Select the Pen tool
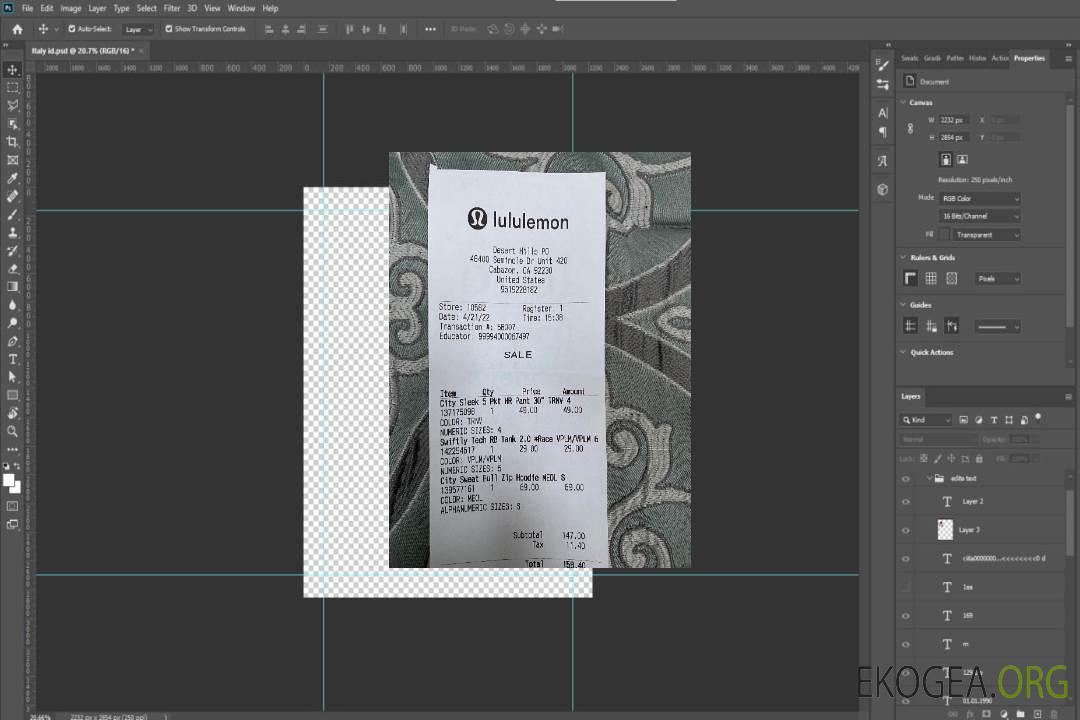The width and height of the screenshot is (1080, 720). 12,341
